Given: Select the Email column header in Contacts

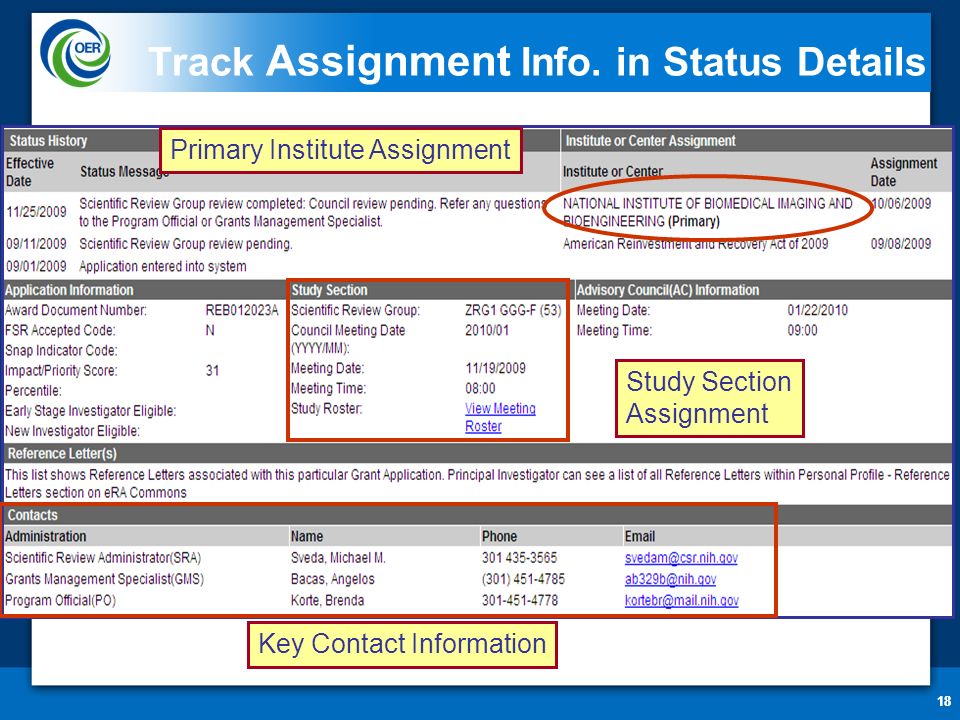Looking at the screenshot, I should point(640,536).
